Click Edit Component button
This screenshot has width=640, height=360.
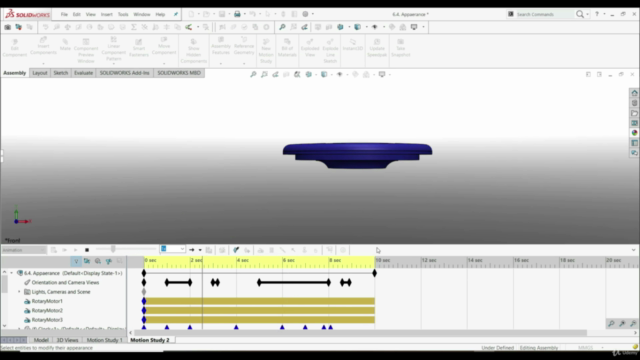[15, 48]
